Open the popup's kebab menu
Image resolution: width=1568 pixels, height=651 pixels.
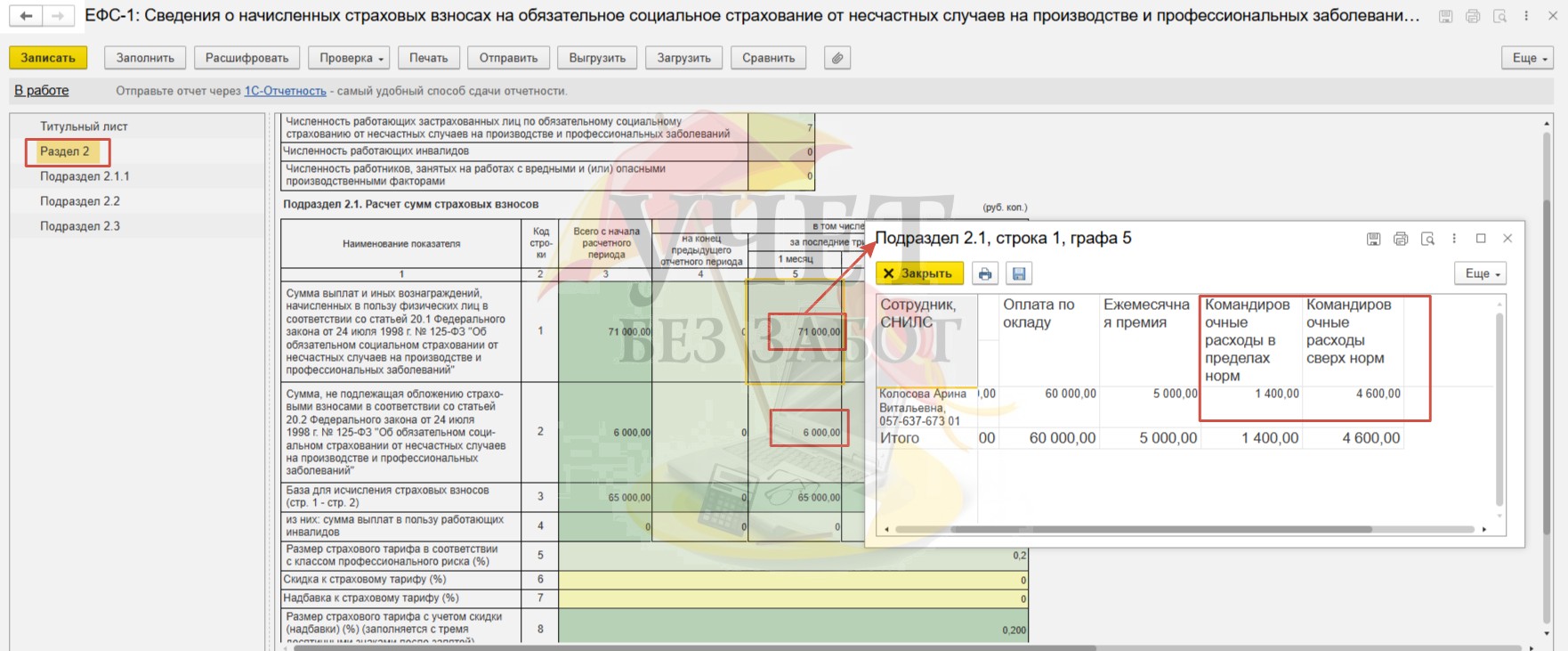[x=1454, y=239]
